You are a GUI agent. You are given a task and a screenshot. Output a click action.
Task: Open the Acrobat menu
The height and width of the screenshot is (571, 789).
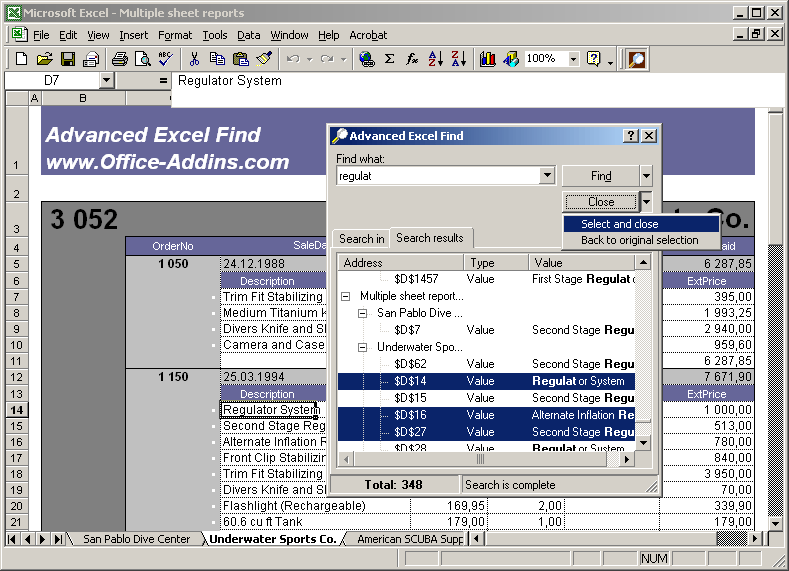(368, 35)
